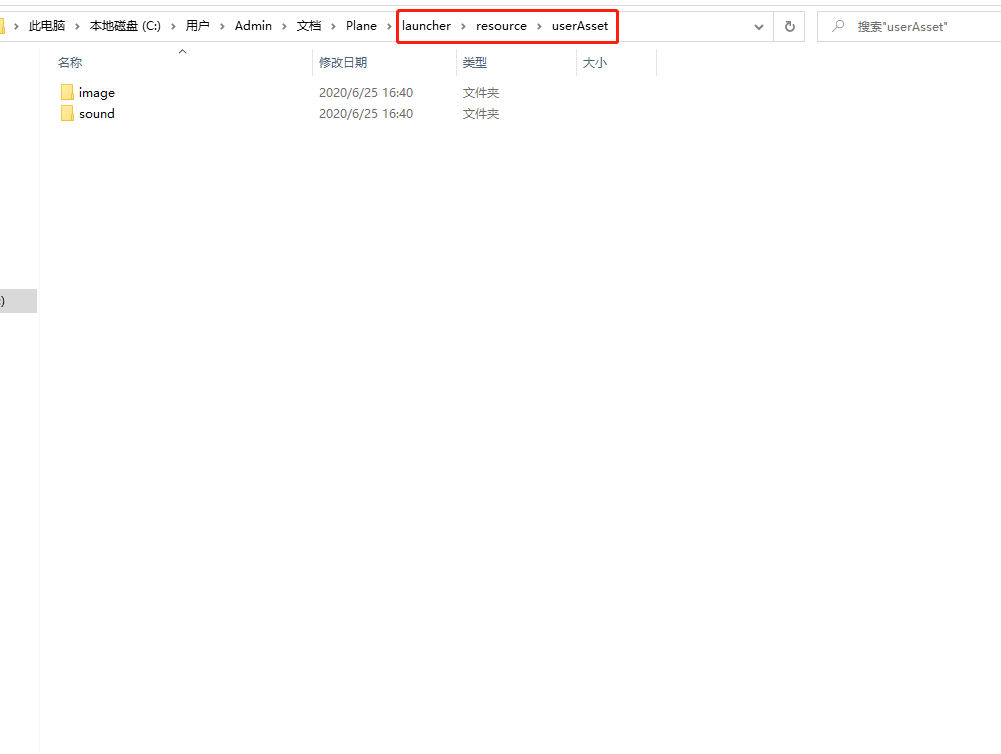Select the image folder name
Image resolution: width=1001 pixels, height=754 pixels.
pyautogui.click(x=97, y=93)
